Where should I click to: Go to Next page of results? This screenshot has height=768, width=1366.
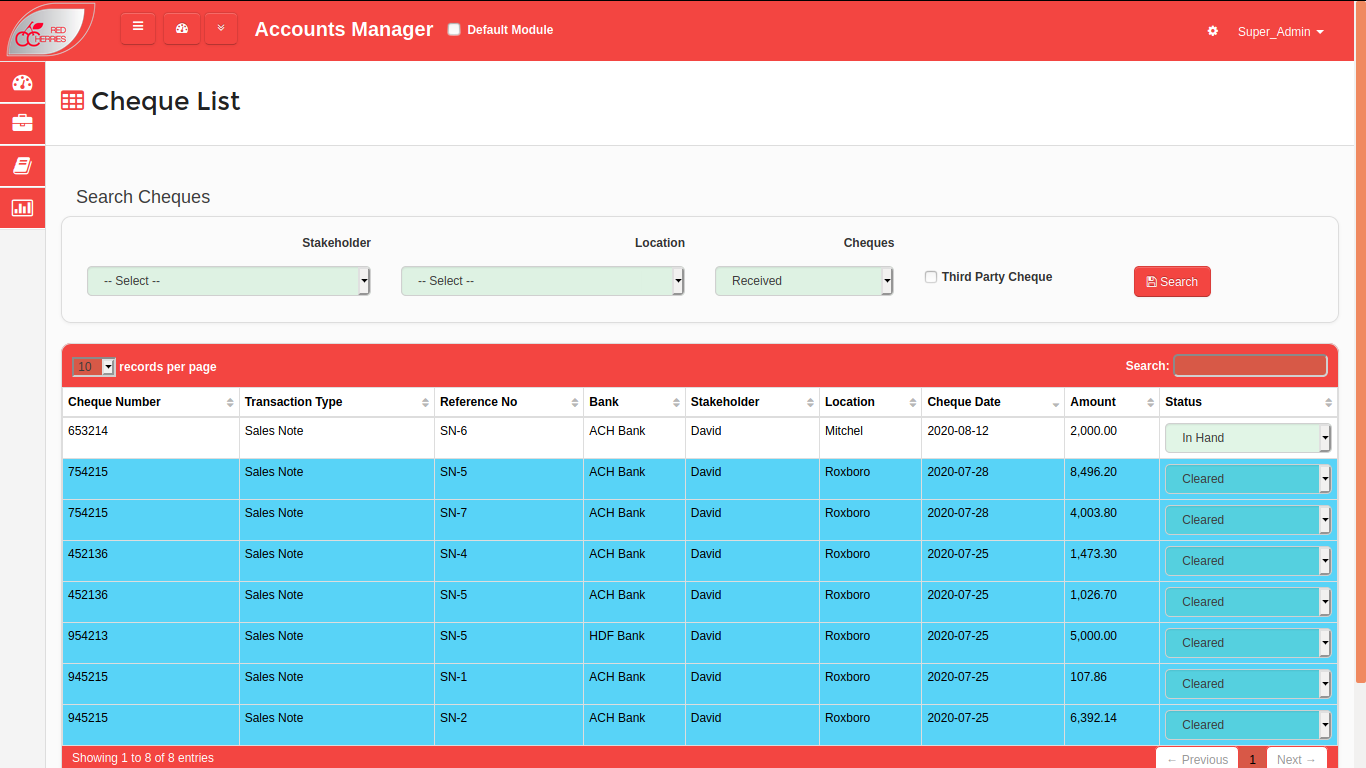pos(1296,759)
